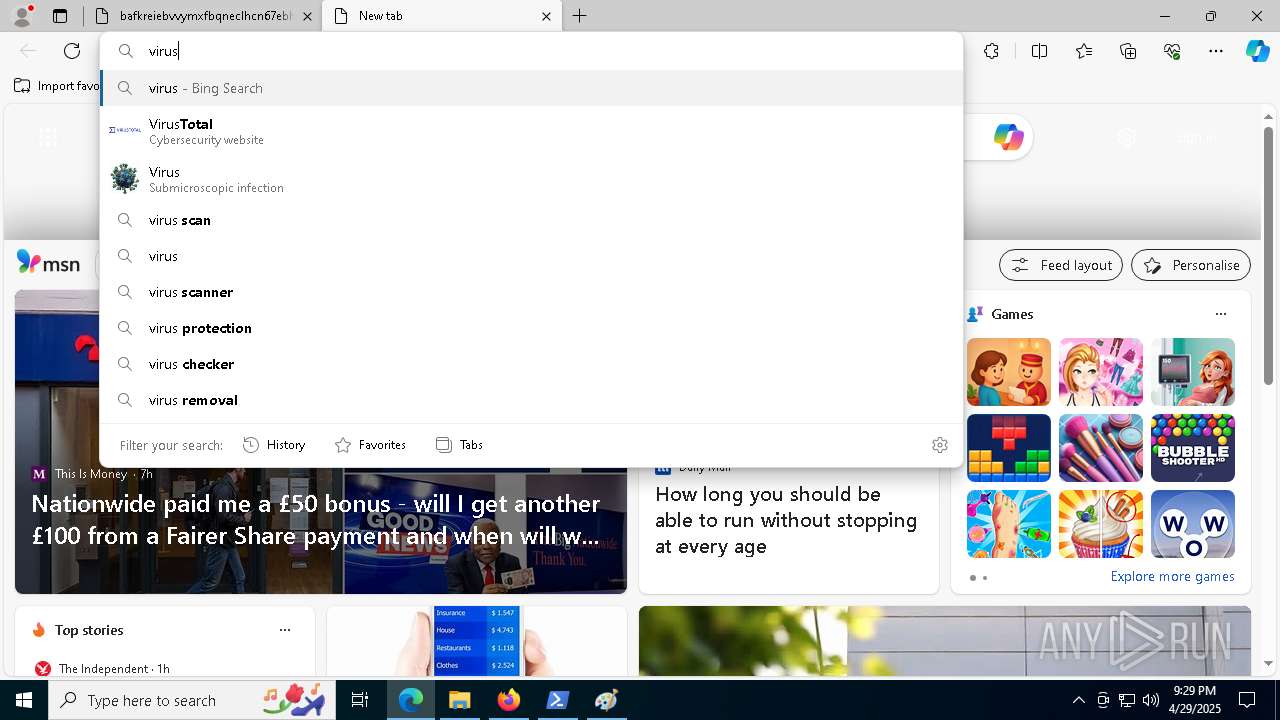Open The Independent top story

tap(104, 668)
